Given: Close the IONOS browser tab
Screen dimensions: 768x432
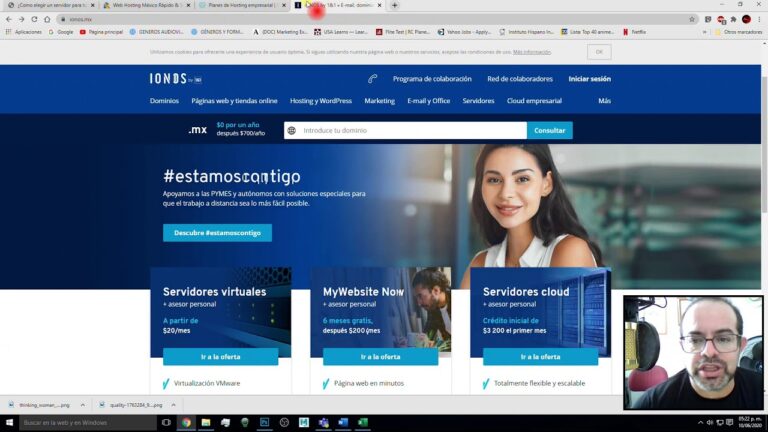Looking at the screenshot, I should click(x=380, y=5).
